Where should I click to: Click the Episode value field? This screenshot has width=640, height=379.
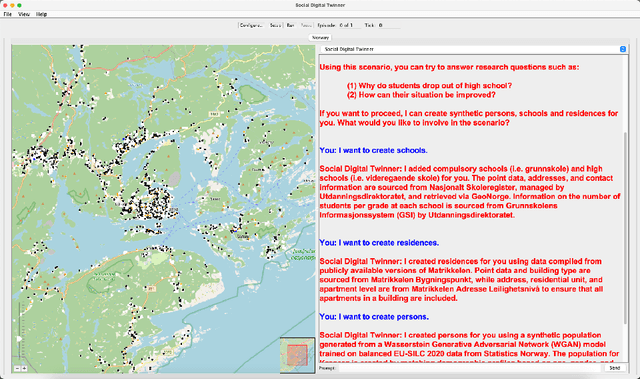point(350,25)
